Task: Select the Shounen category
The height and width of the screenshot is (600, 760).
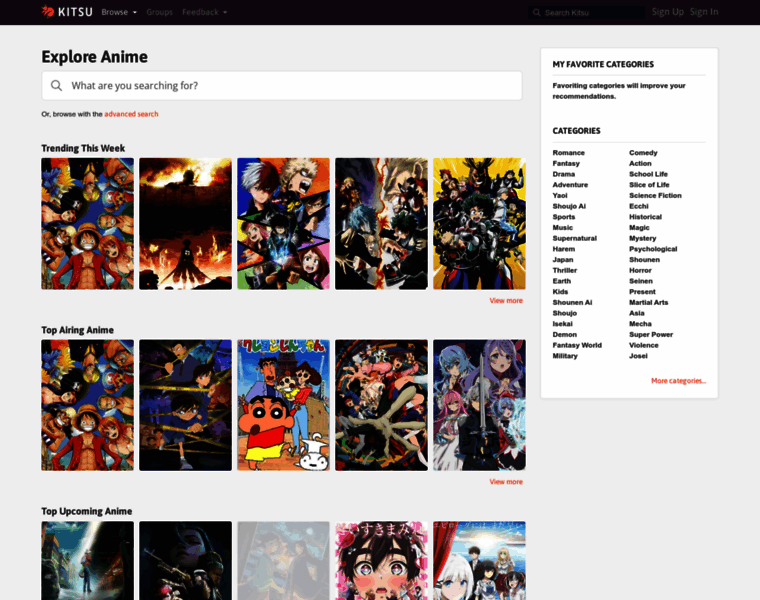Action: 645,259
